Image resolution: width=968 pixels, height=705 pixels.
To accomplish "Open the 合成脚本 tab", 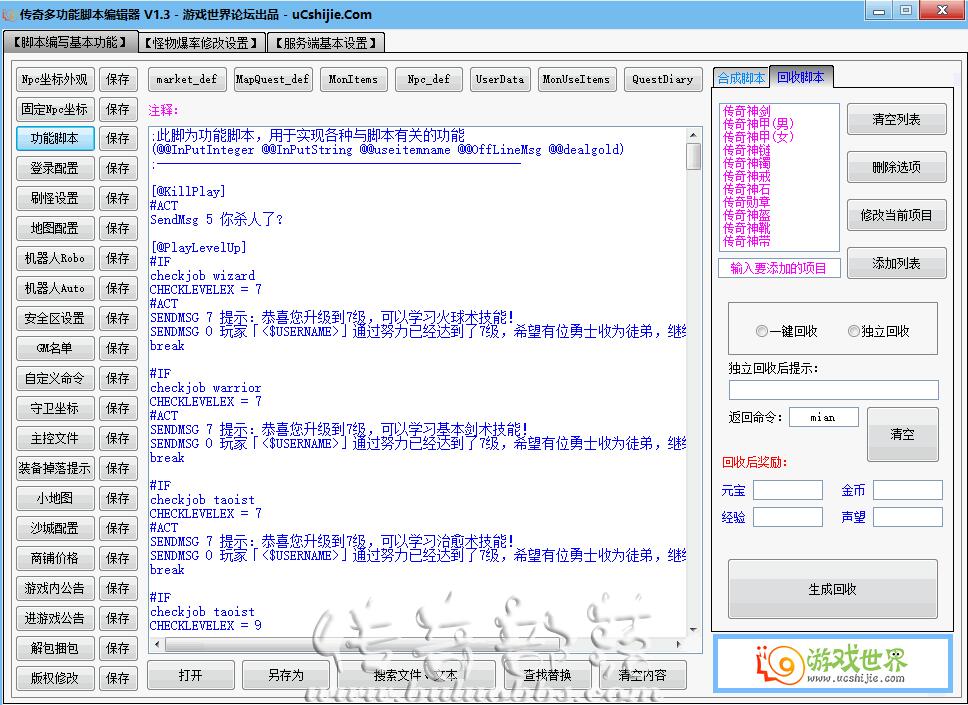I will 741,78.
